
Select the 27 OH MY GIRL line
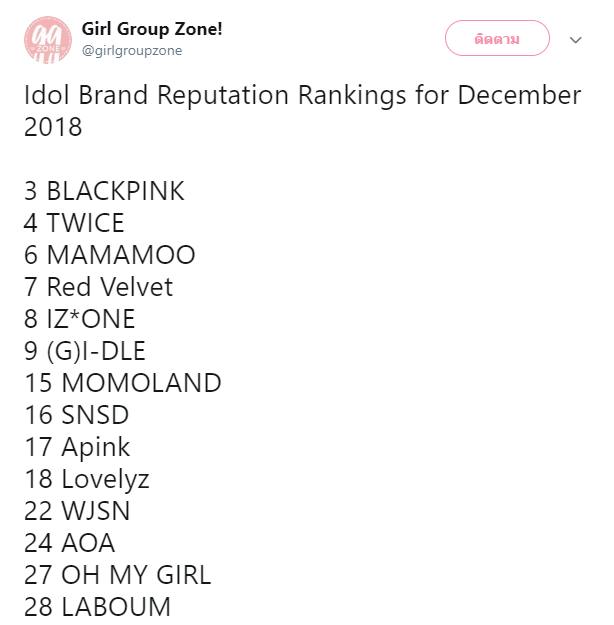click(x=118, y=575)
